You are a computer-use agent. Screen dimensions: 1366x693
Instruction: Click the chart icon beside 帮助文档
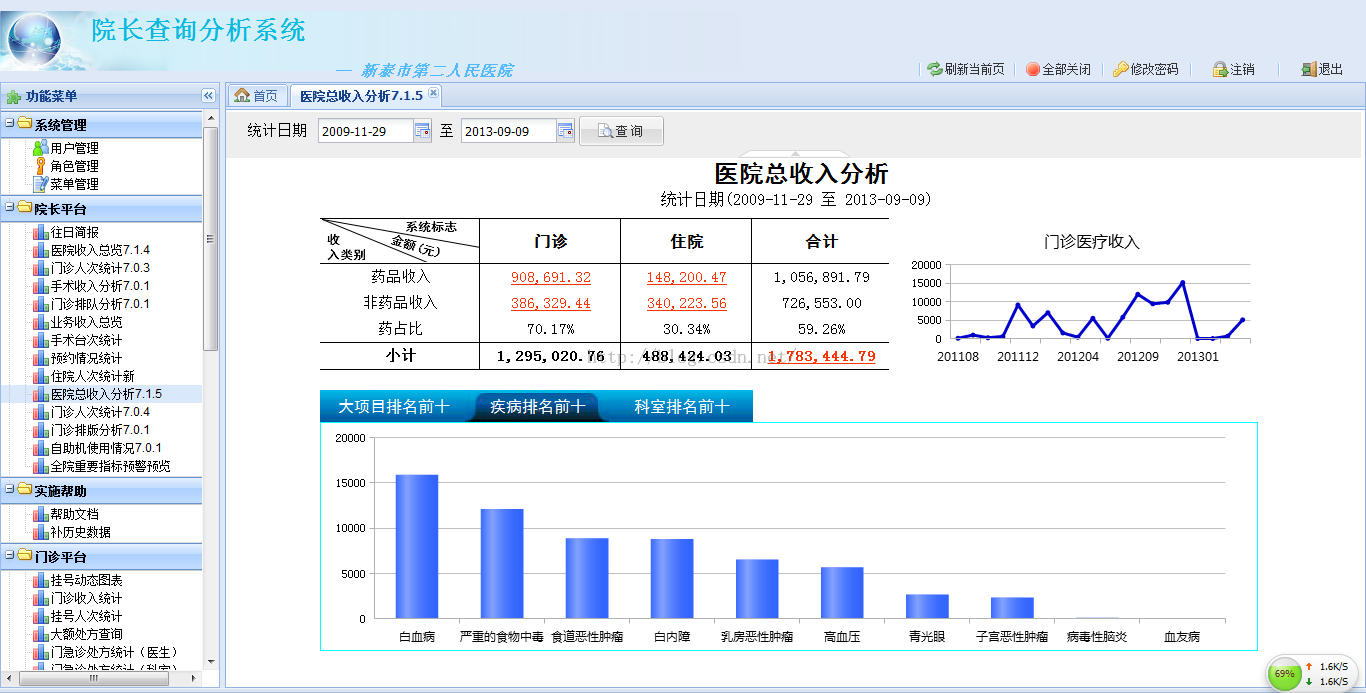click(40, 514)
